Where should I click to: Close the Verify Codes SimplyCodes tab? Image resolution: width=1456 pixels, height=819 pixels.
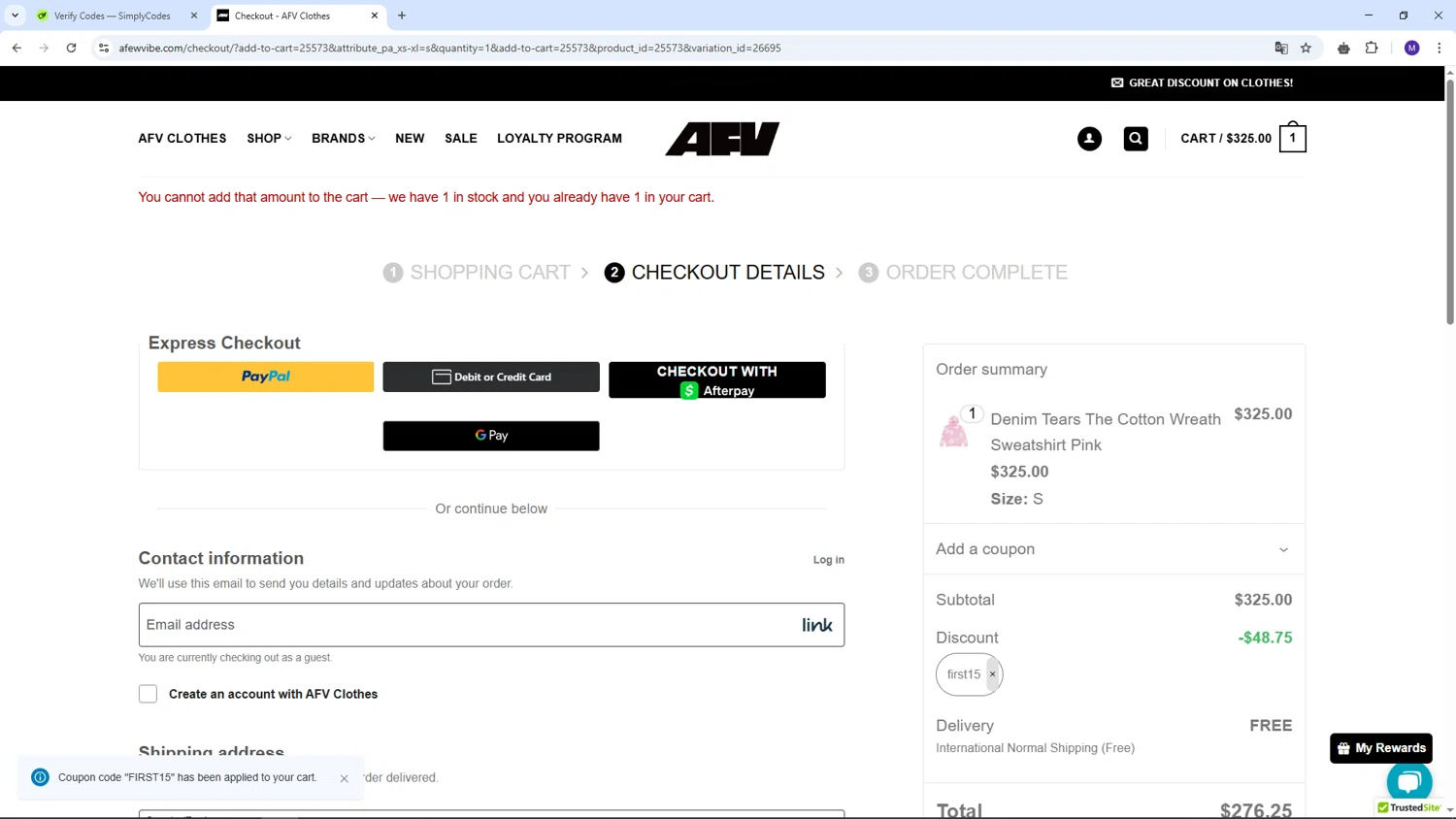point(194,16)
